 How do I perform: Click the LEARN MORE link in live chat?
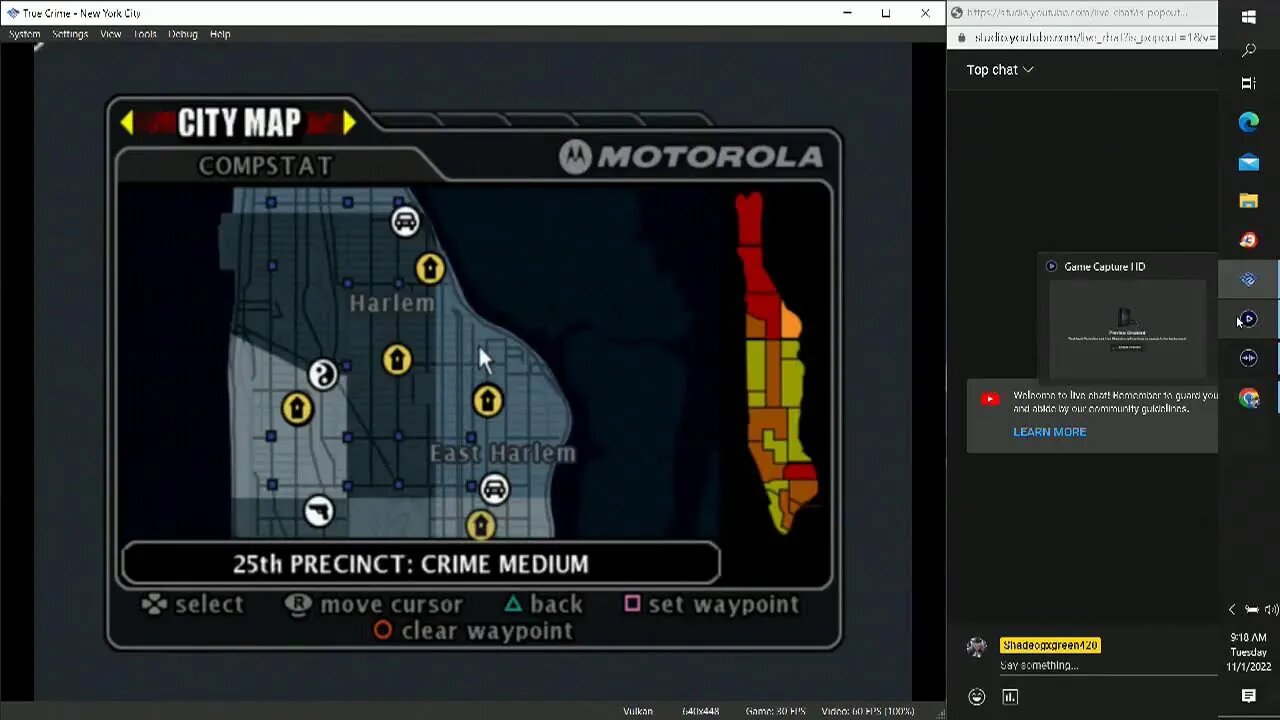(1049, 432)
